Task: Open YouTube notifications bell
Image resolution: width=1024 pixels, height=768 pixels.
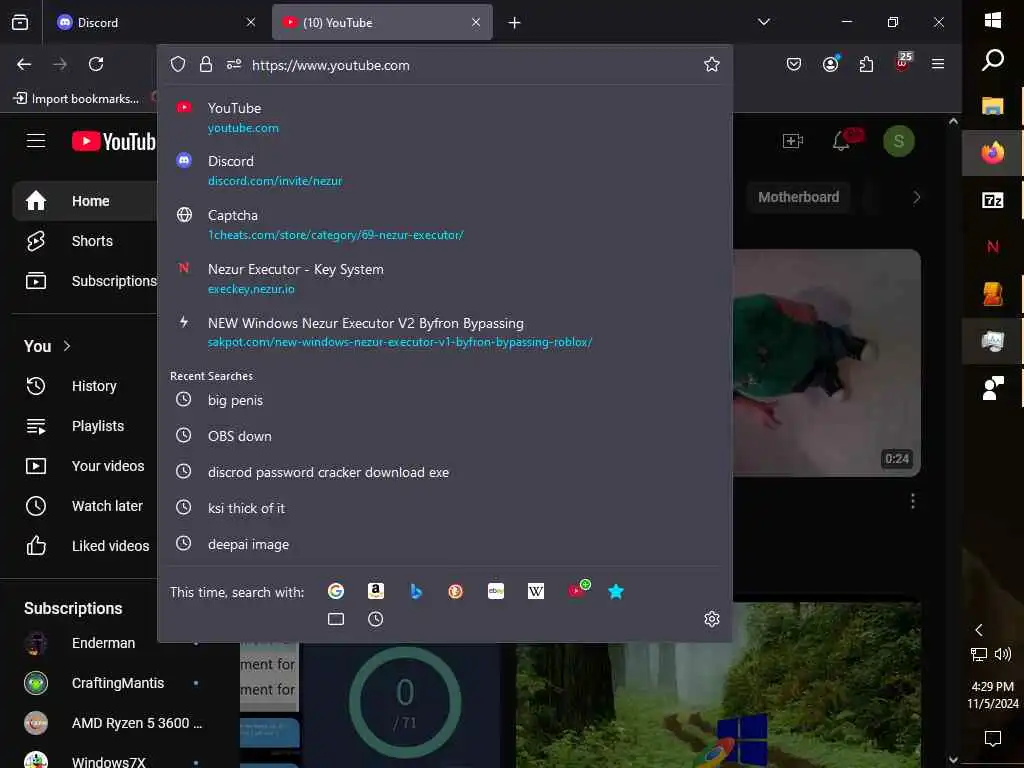Action: (x=841, y=140)
